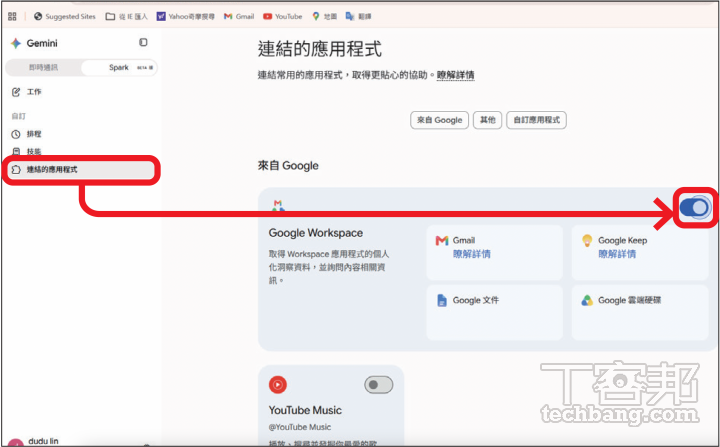The height and width of the screenshot is (447, 720).
Task: Select connected apps in sidebar
Action: 81,170
